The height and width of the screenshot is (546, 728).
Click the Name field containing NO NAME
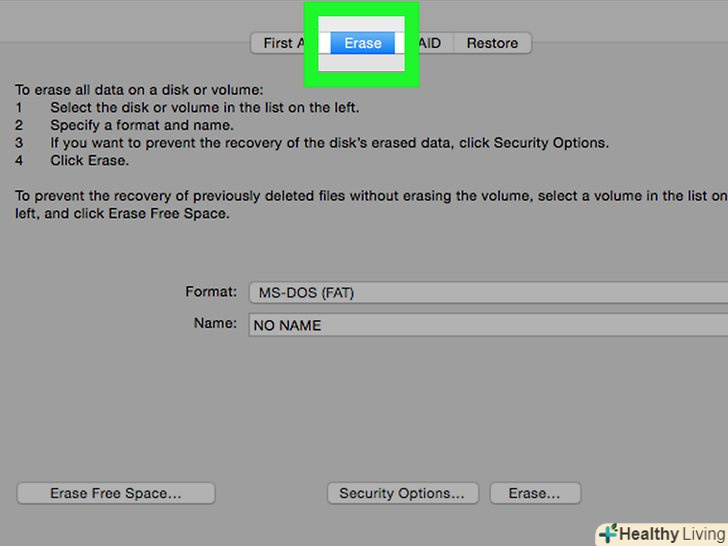point(487,325)
